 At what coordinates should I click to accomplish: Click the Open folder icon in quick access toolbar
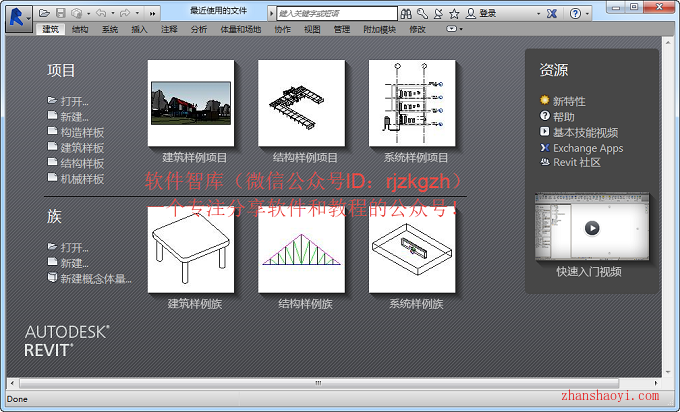click(x=44, y=13)
